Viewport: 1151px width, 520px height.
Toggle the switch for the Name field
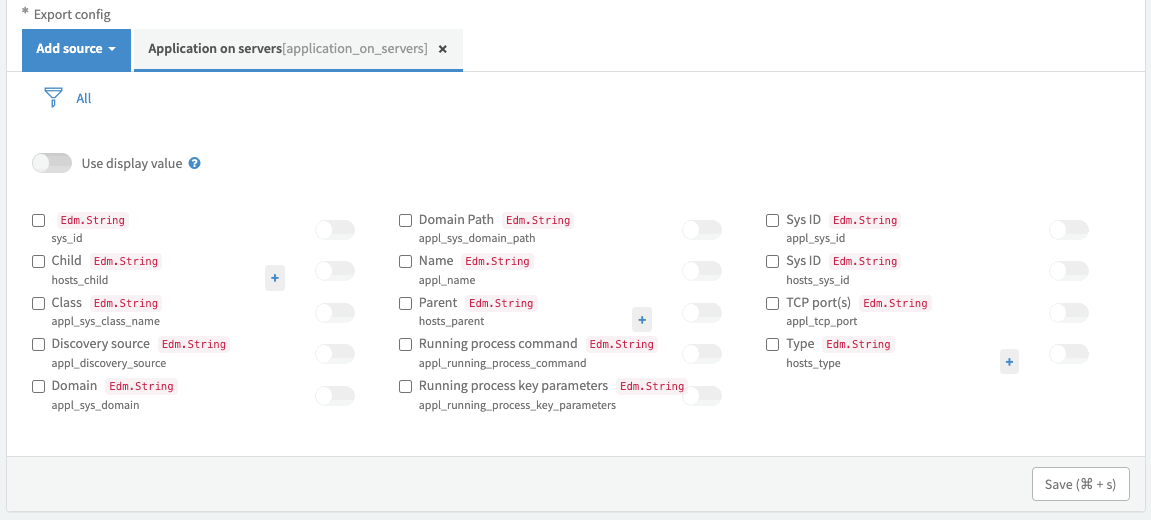[x=702, y=271]
